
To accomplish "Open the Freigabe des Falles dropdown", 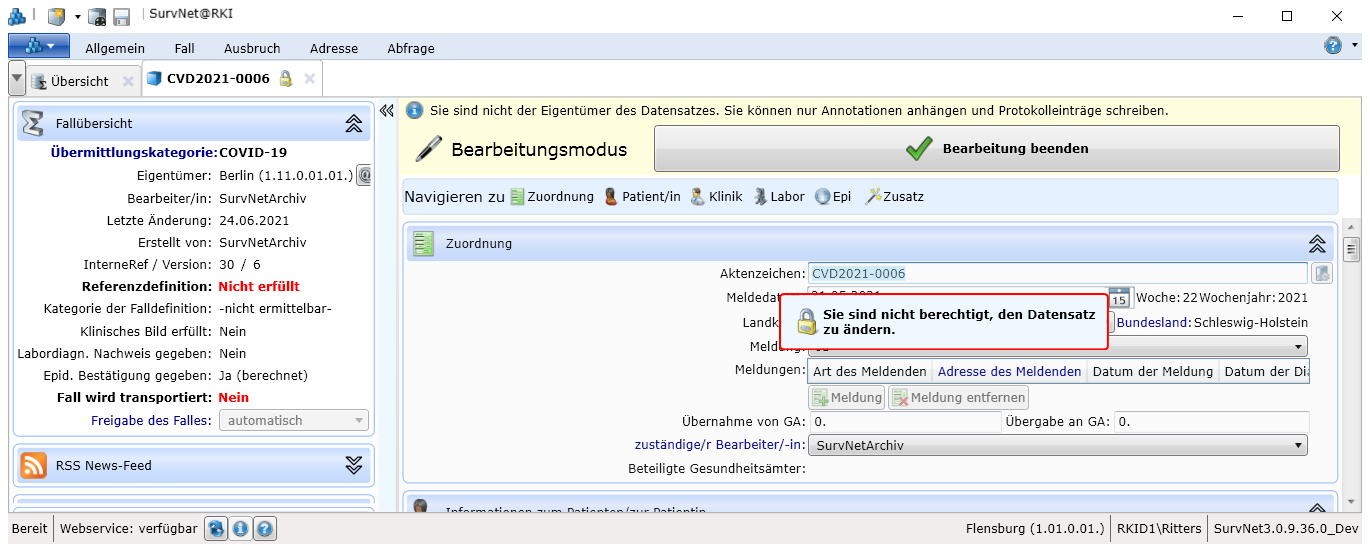I will [358, 421].
